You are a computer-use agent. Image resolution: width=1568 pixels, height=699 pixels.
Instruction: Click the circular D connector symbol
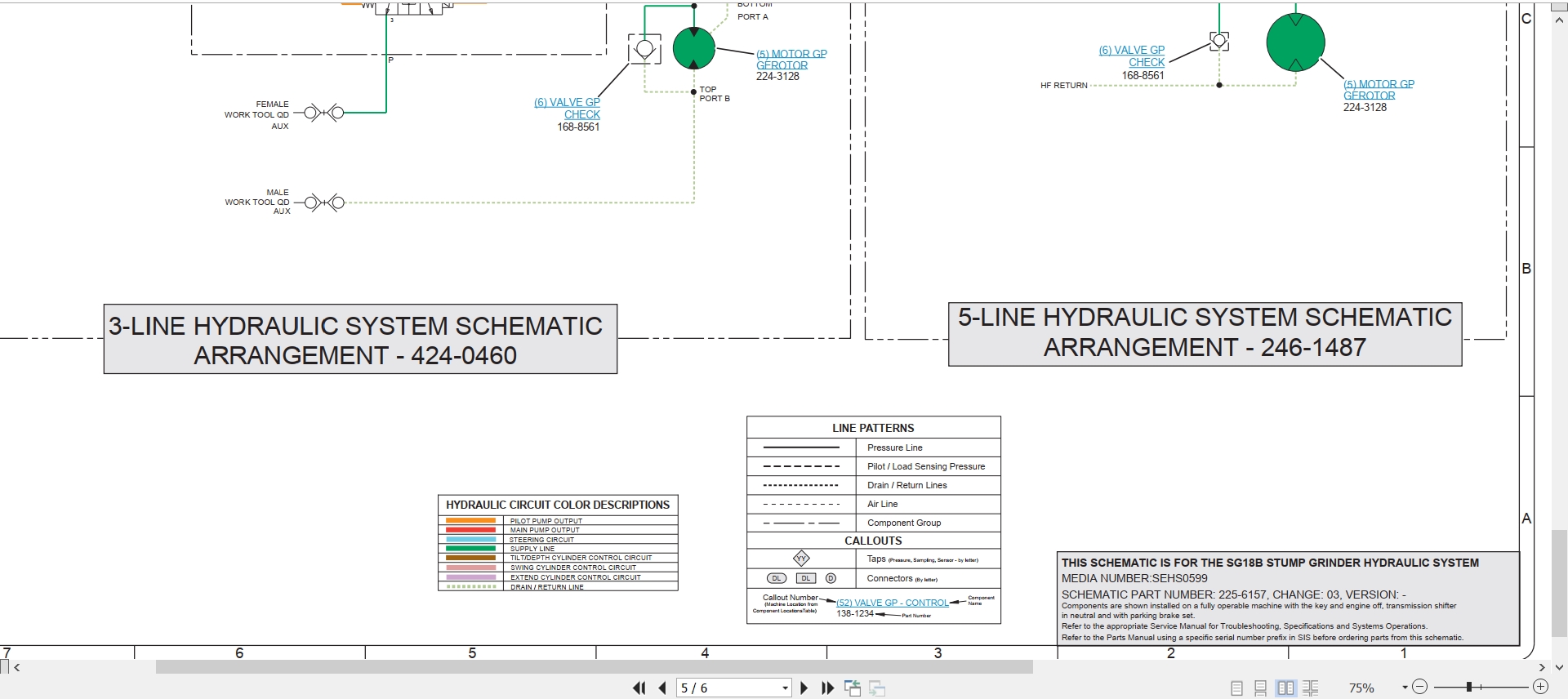831,578
